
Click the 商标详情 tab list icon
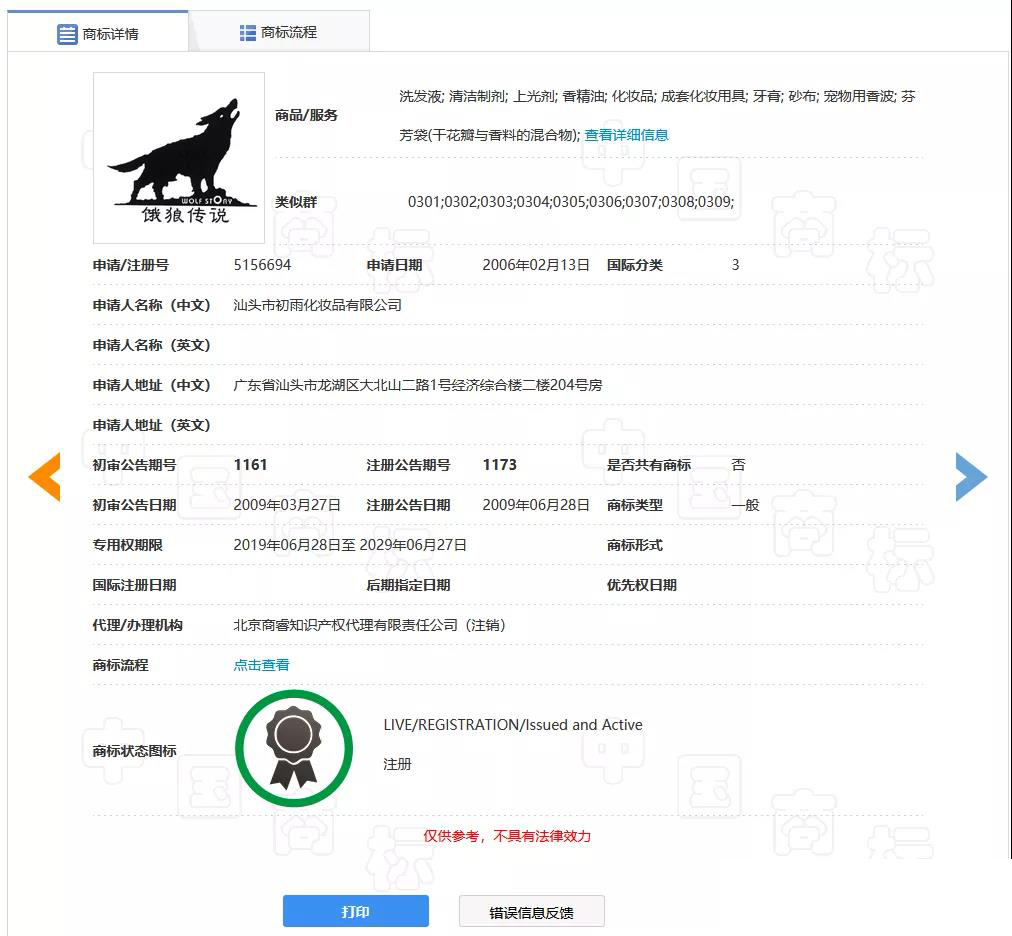tap(67, 34)
